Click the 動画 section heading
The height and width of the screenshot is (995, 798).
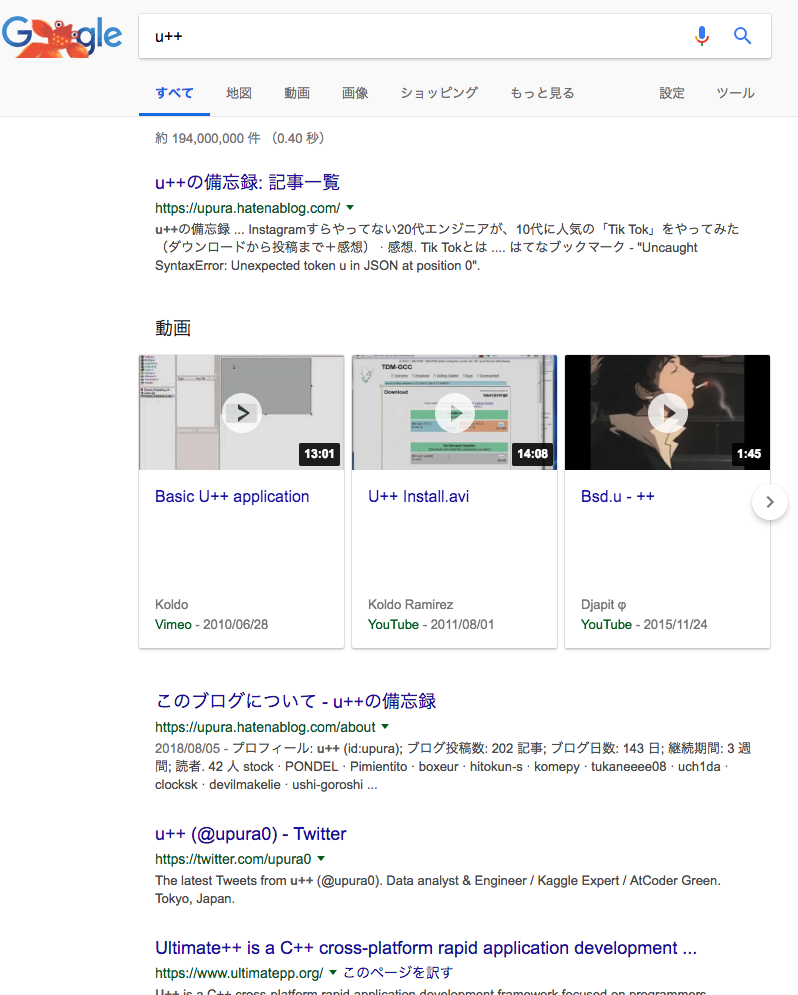[173, 328]
